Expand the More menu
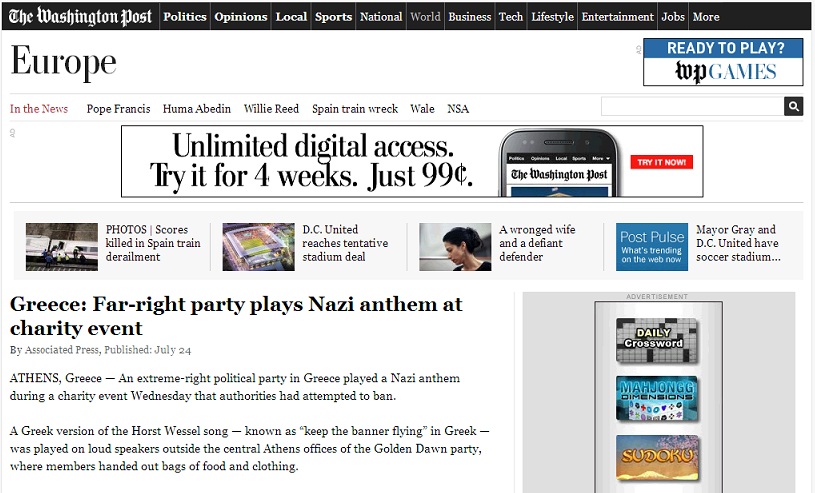 [x=706, y=17]
